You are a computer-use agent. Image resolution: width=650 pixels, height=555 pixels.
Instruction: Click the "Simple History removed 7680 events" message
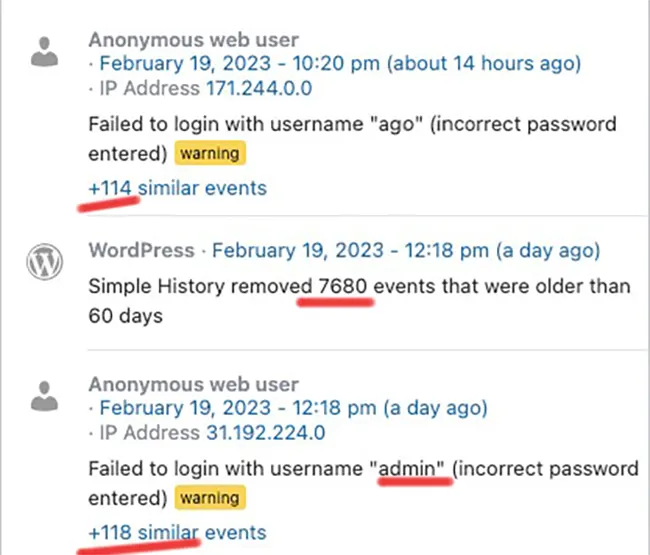(359, 301)
